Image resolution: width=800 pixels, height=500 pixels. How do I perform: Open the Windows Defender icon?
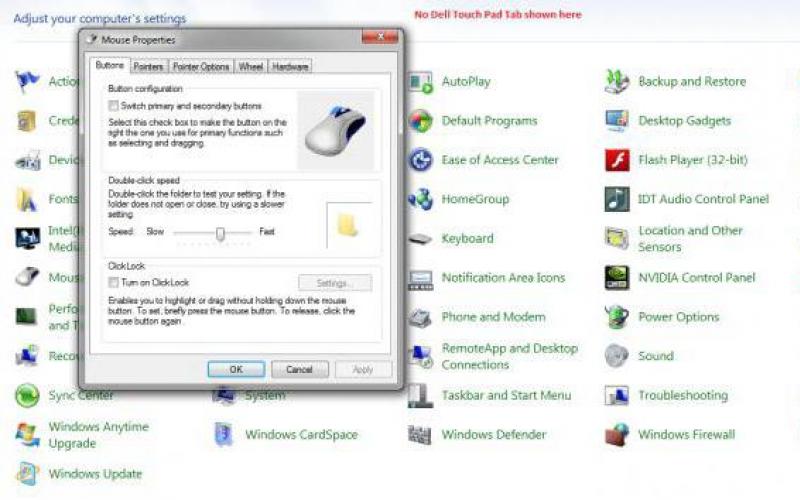[x=421, y=435]
